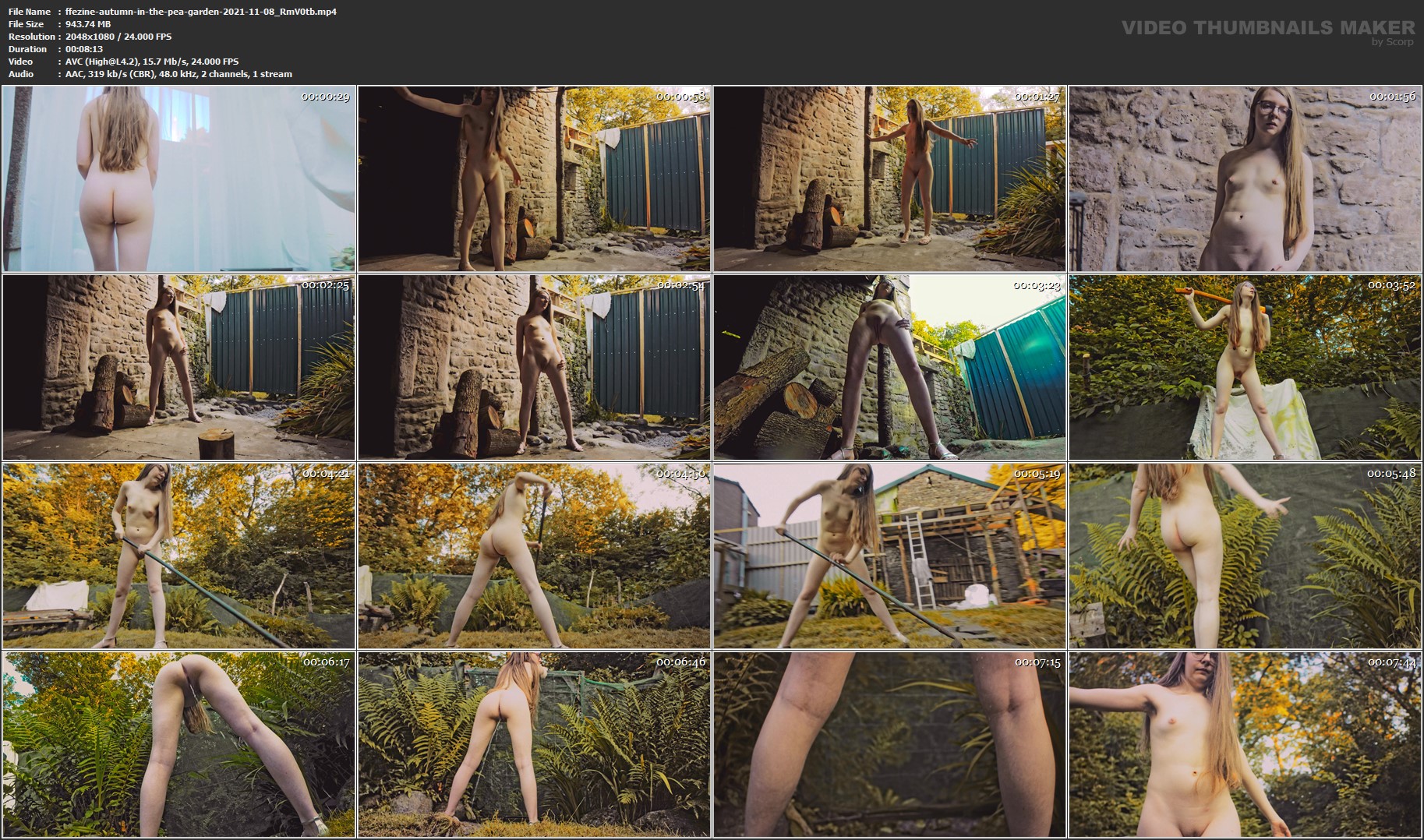Click the resolution value 2048x1080 / 24.000 FPS
The width and height of the screenshot is (1424, 840).
pyautogui.click(x=118, y=37)
